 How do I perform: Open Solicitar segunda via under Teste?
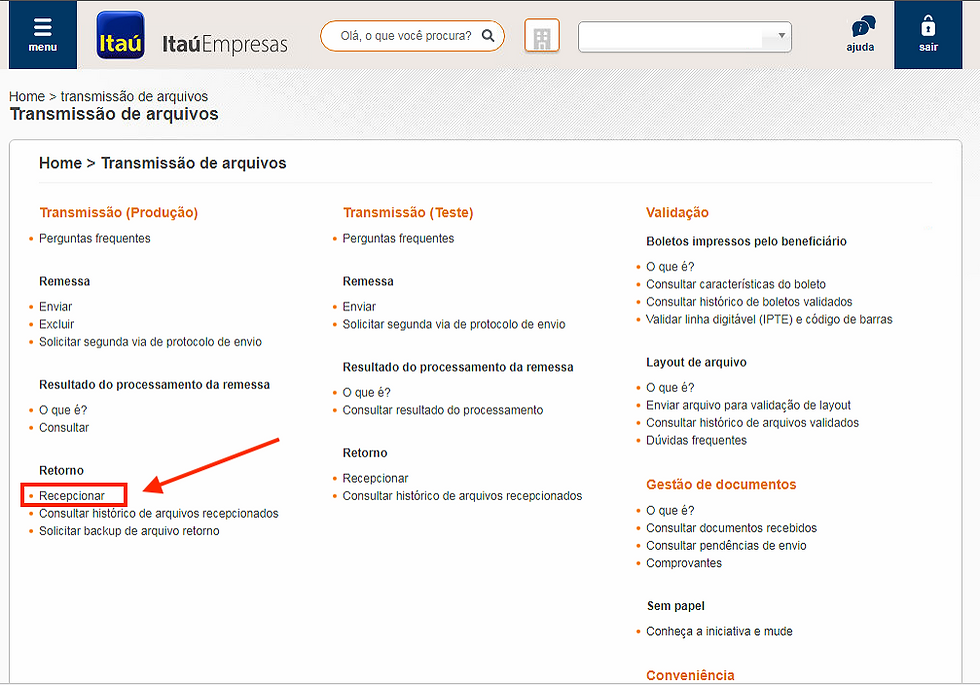(454, 324)
